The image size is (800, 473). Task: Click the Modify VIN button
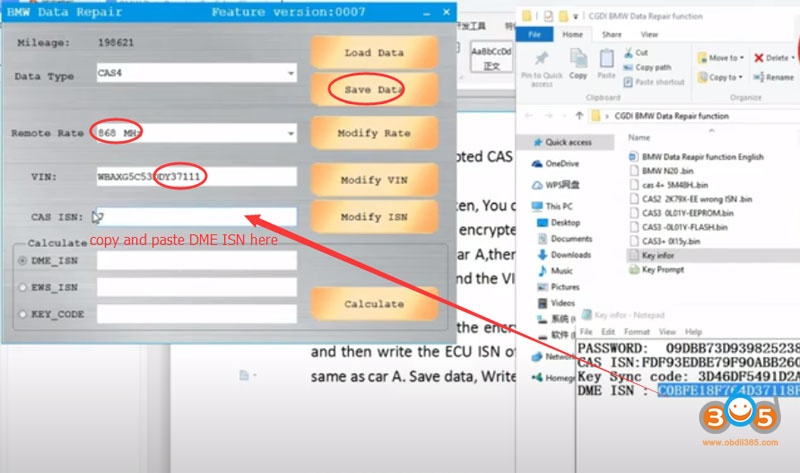(x=374, y=180)
